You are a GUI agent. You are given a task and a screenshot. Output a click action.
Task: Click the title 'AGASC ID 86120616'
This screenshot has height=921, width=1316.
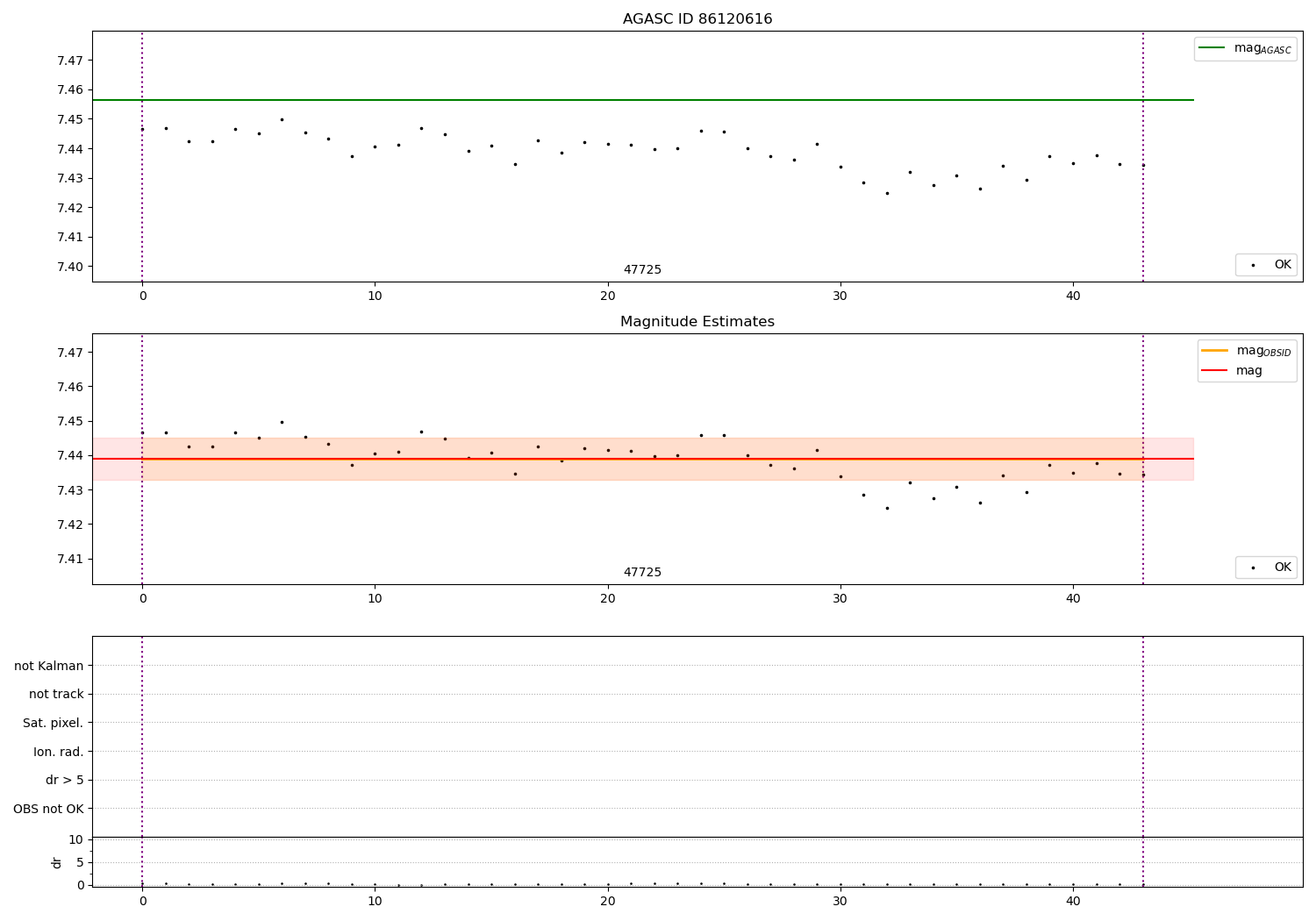pos(697,19)
